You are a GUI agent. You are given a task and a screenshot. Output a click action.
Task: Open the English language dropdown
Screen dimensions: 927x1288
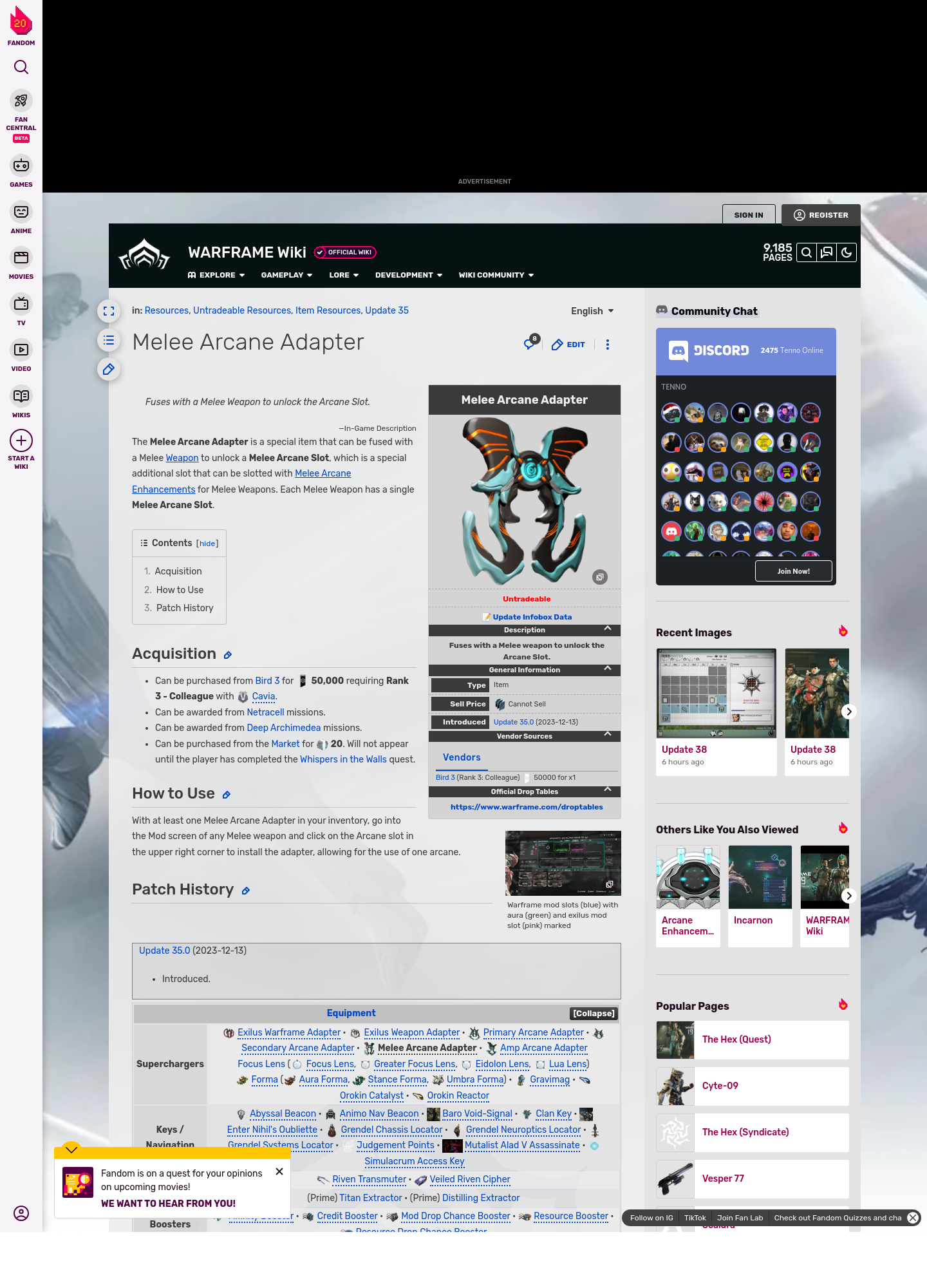click(592, 311)
